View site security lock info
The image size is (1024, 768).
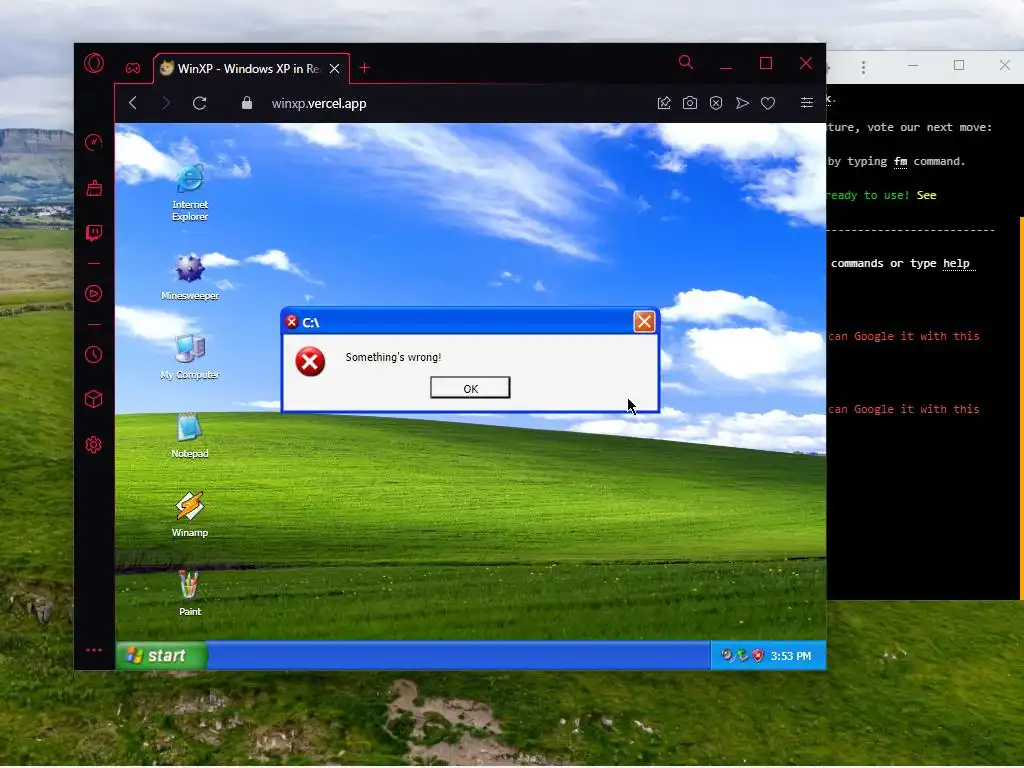(247, 103)
